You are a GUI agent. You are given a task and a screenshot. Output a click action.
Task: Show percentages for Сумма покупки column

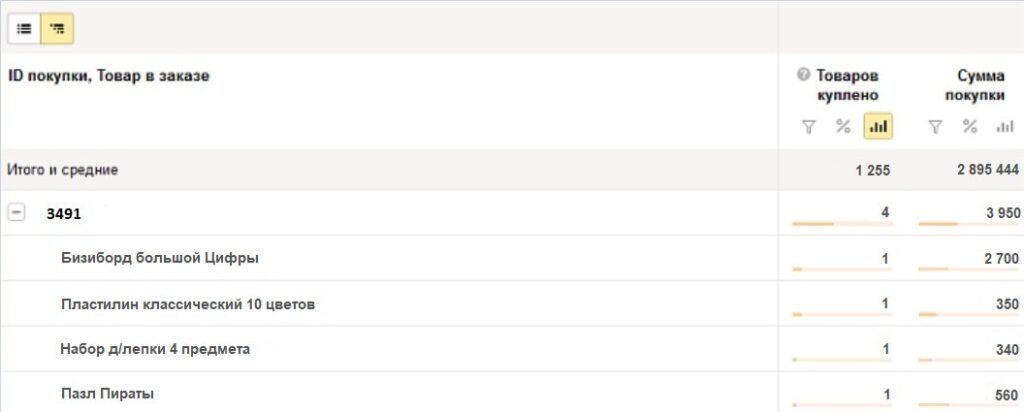click(x=969, y=127)
